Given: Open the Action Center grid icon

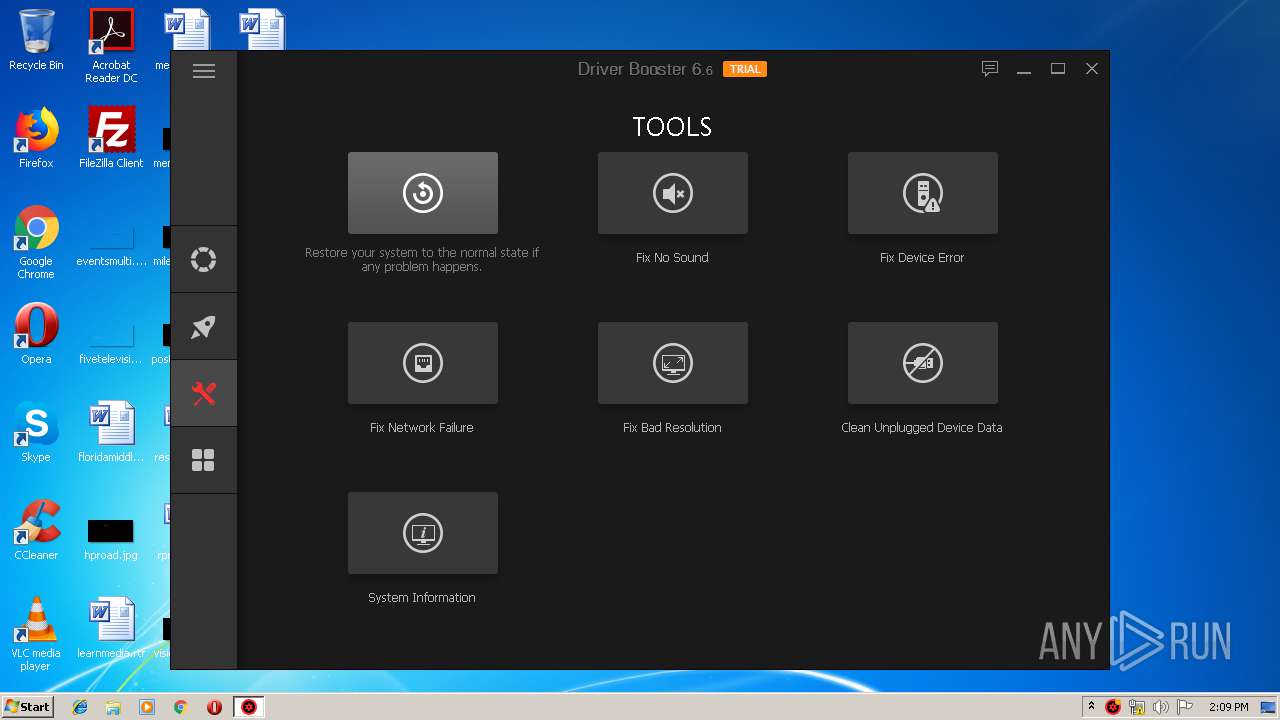Looking at the screenshot, I should [x=204, y=460].
